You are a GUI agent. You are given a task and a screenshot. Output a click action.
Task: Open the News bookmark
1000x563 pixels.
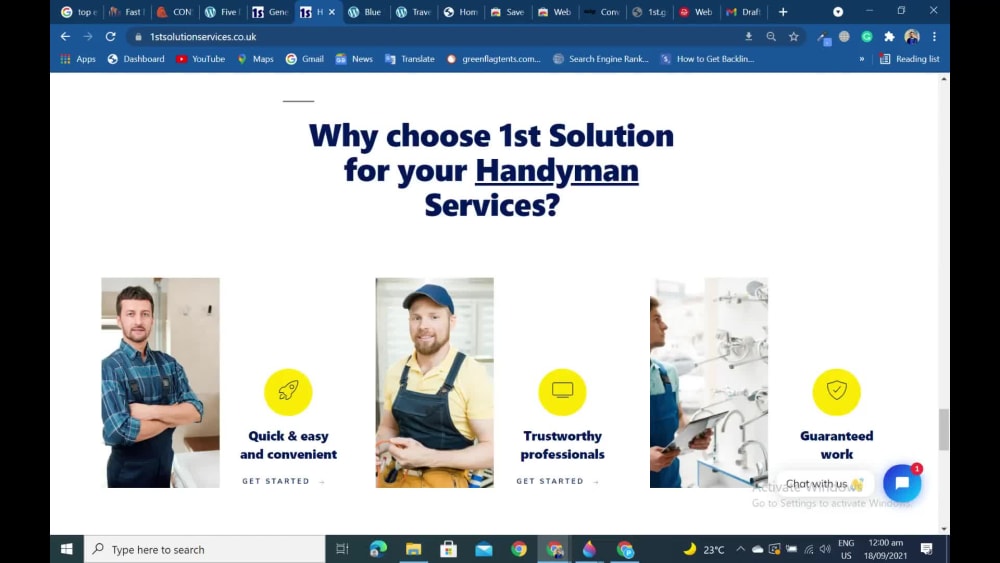[x=354, y=59]
